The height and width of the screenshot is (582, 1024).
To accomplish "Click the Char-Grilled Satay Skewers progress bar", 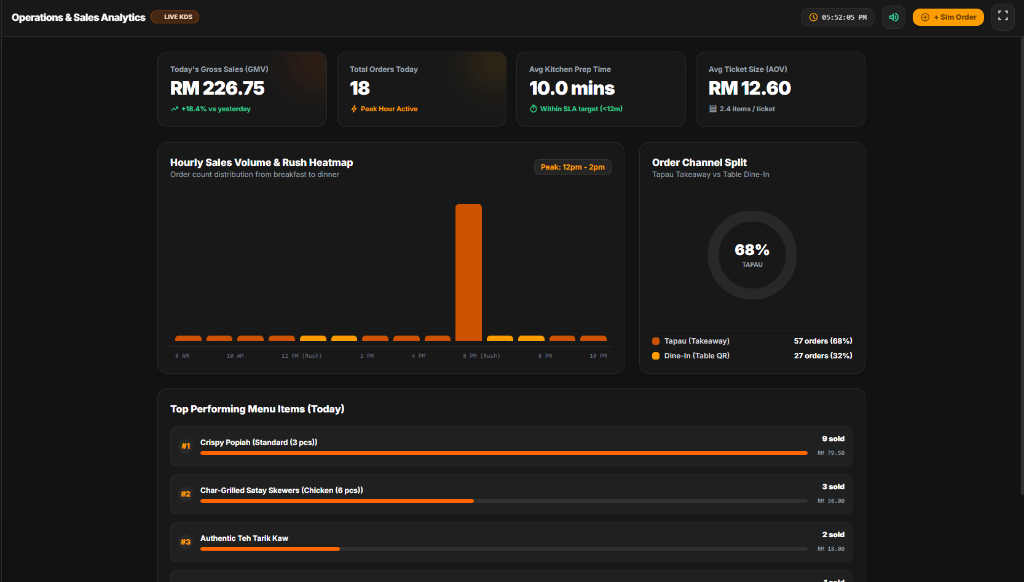I will tap(504, 501).
